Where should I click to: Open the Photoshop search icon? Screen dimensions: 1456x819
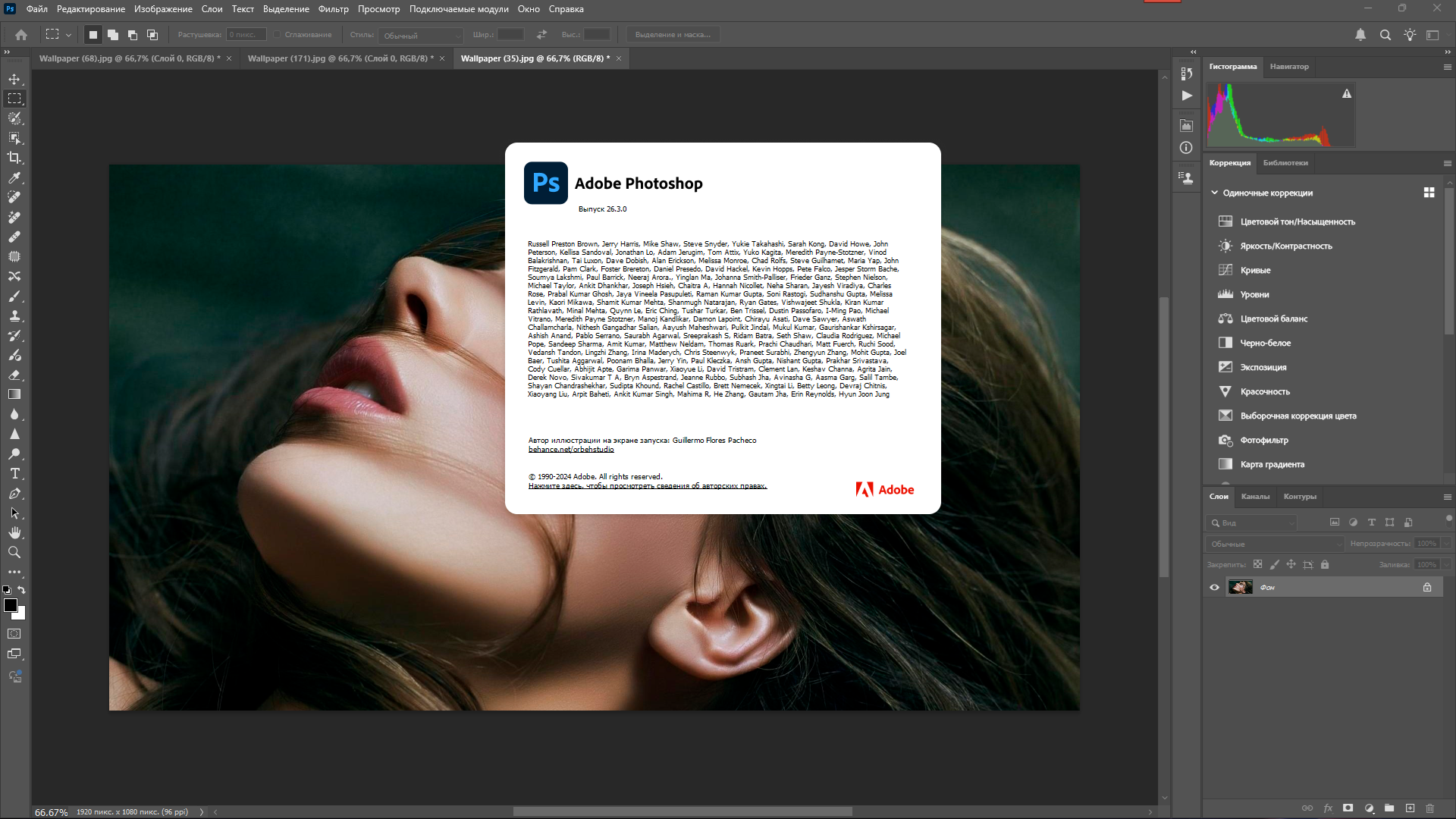point(1385,35)
